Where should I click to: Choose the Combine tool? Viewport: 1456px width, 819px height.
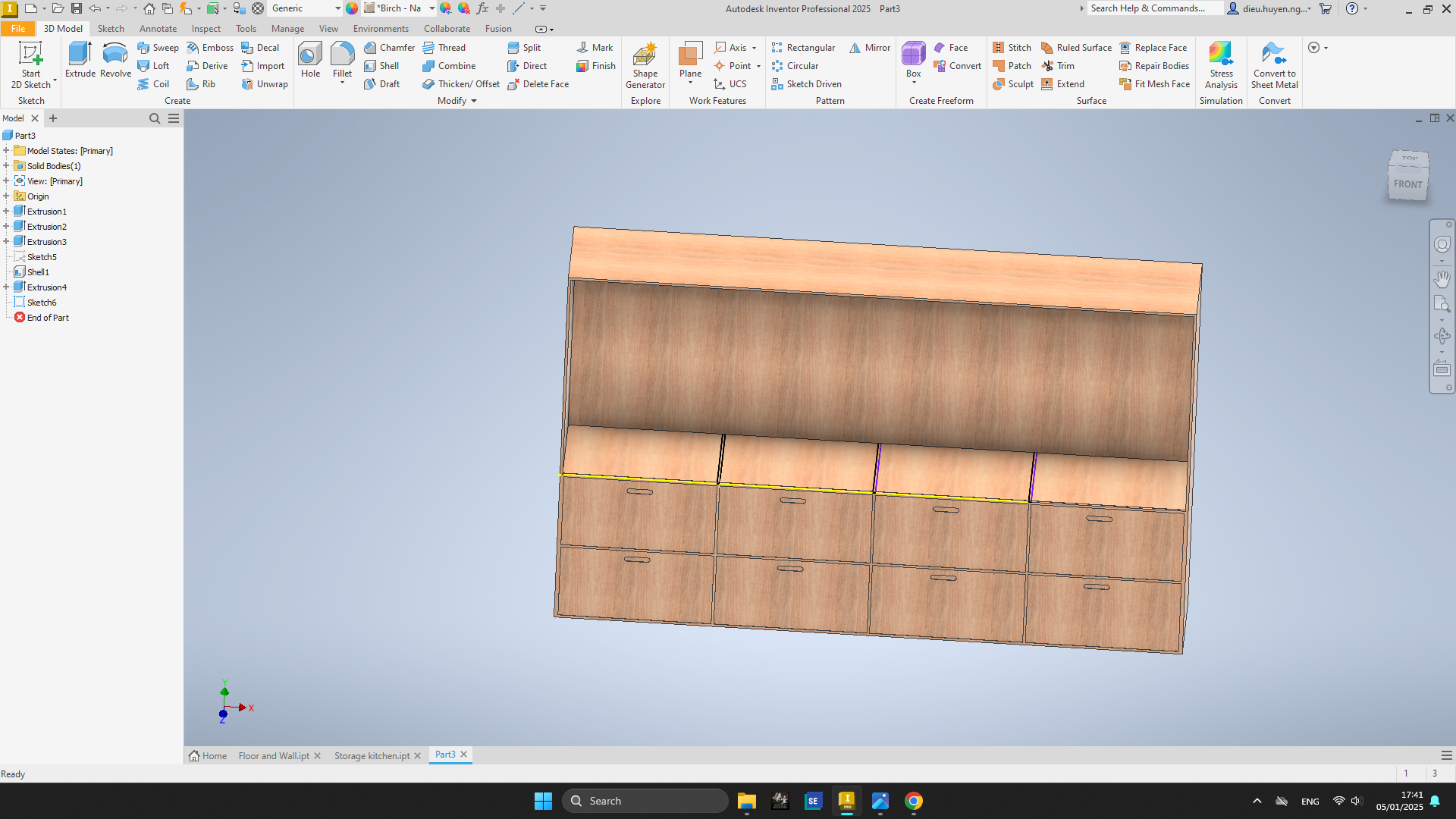pyautogui.click(x=449, y=65)
